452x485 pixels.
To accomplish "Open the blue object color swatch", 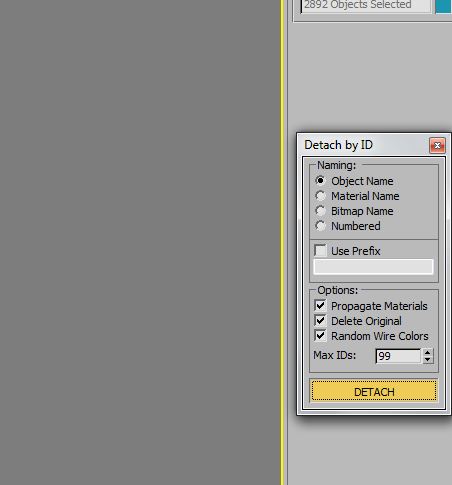I will point(443,6).
